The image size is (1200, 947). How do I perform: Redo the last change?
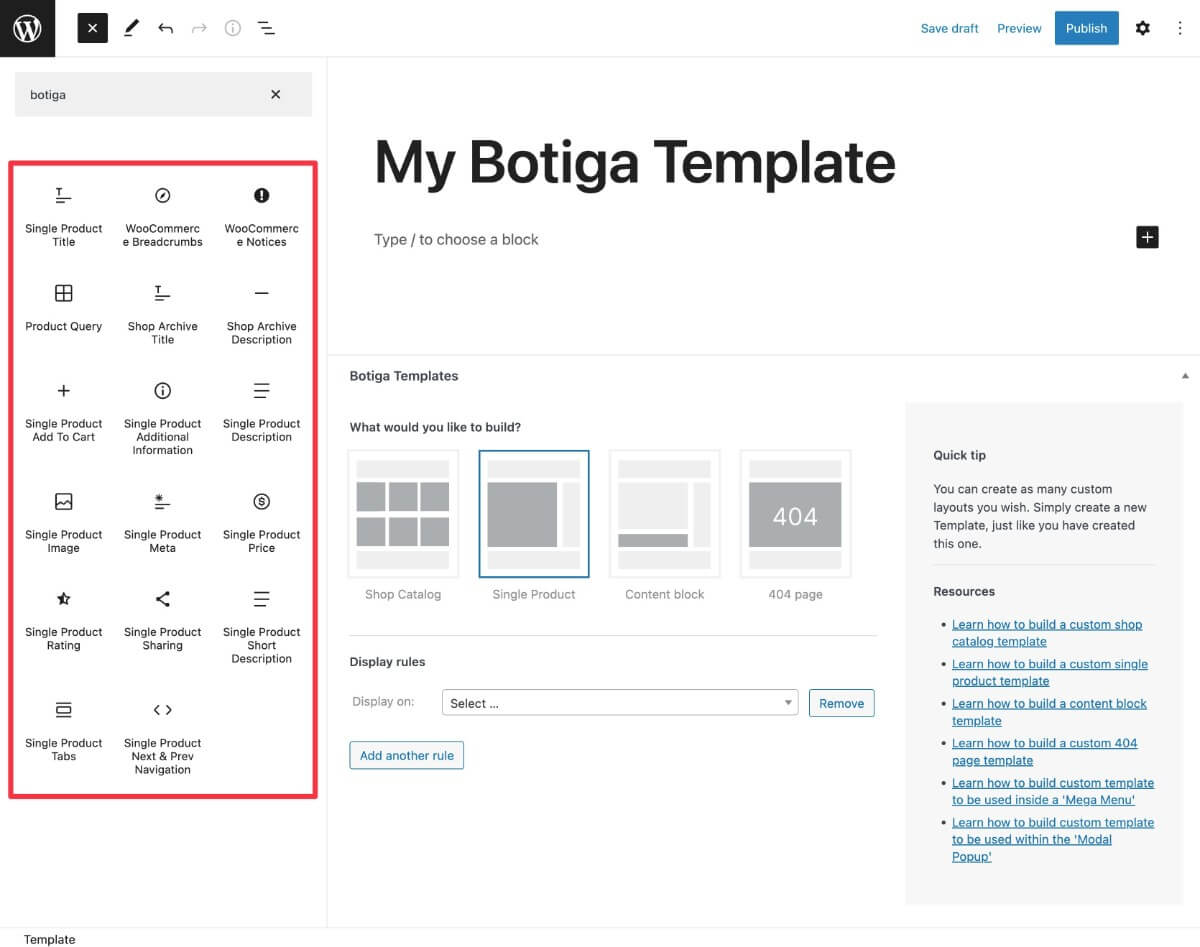tap(199, 28)
